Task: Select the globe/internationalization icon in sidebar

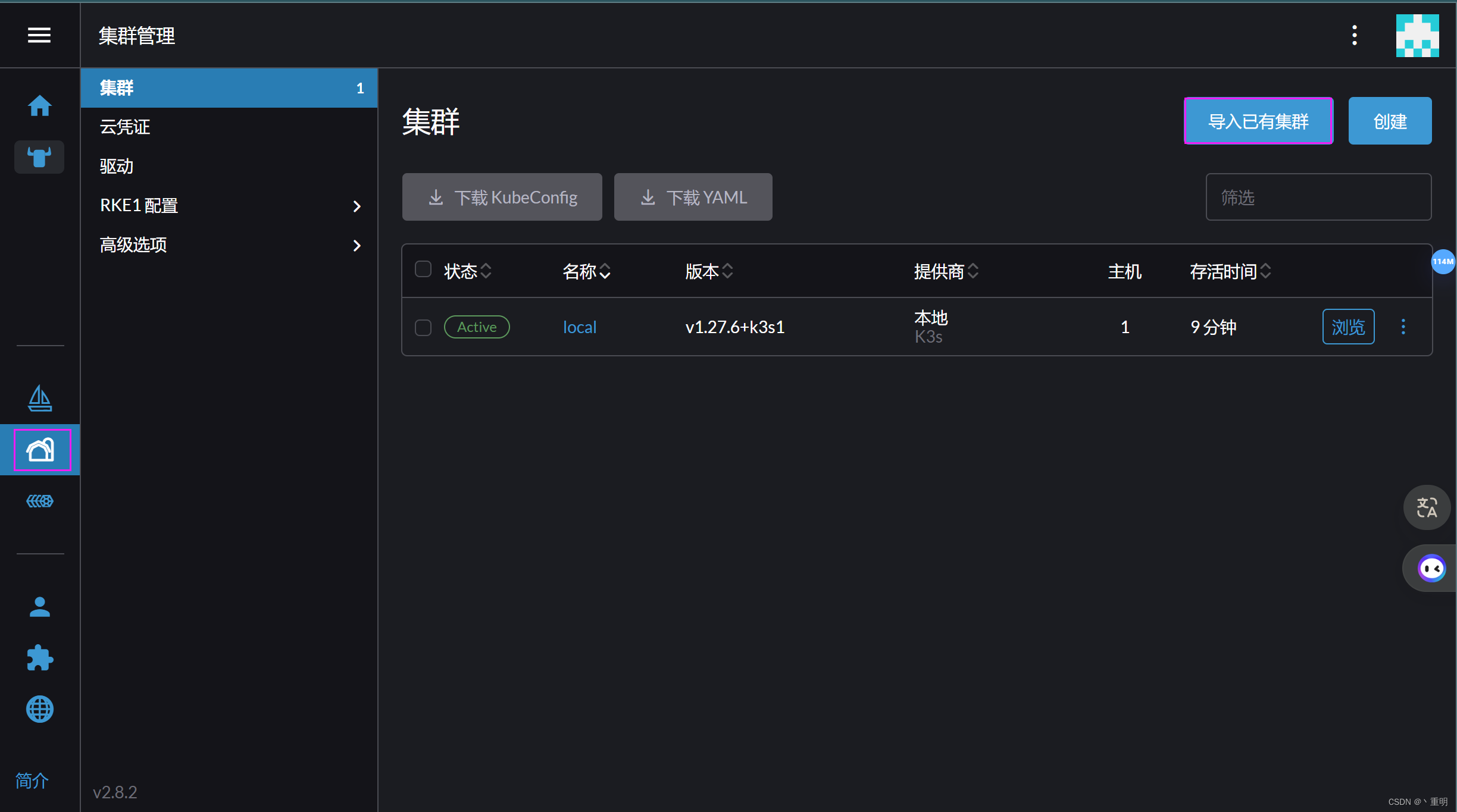Action: point(39,709)
